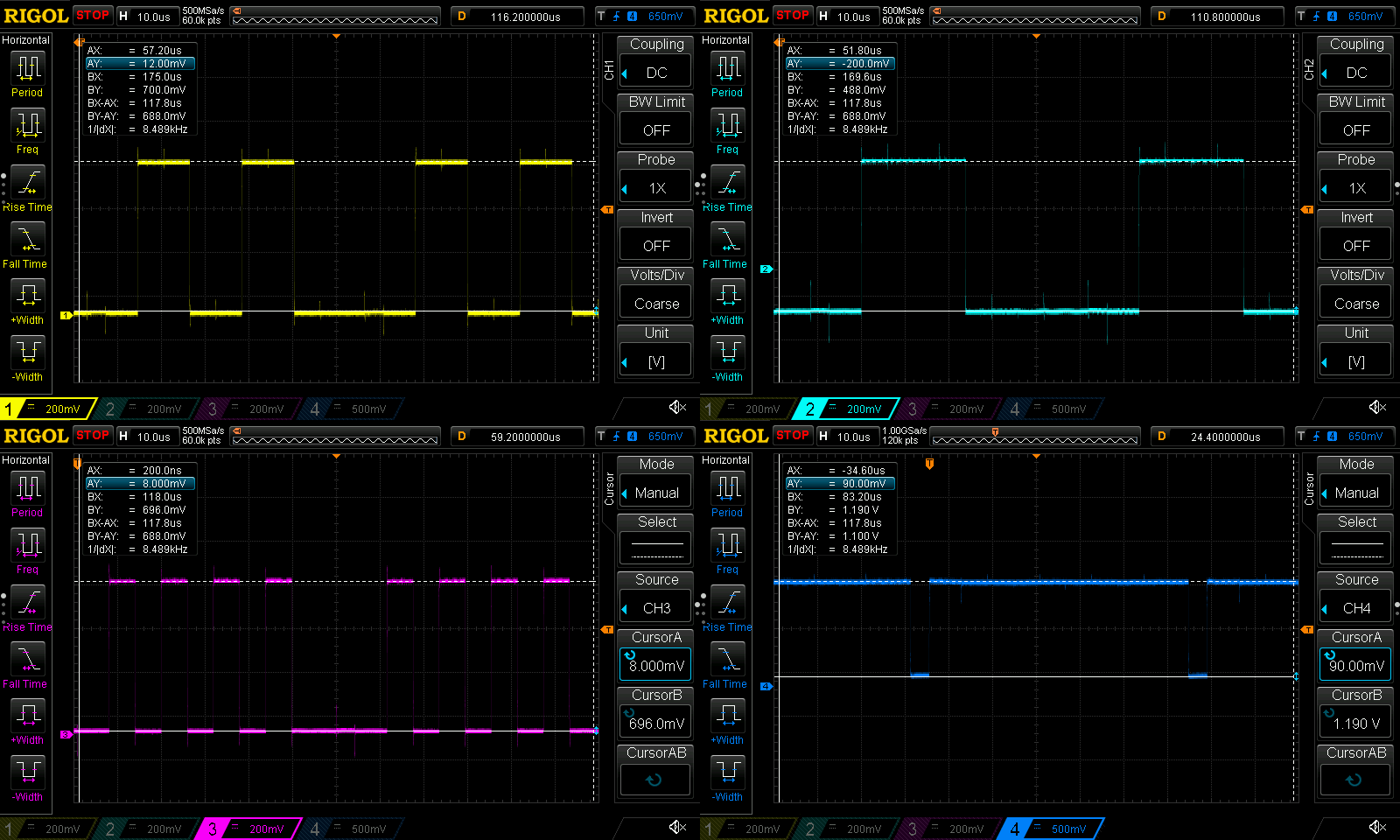Select Rise Time measurement in the CH1 screen
Viewport: 1400px width, 840px height.
pyautogui.click(x=27, y=190)
